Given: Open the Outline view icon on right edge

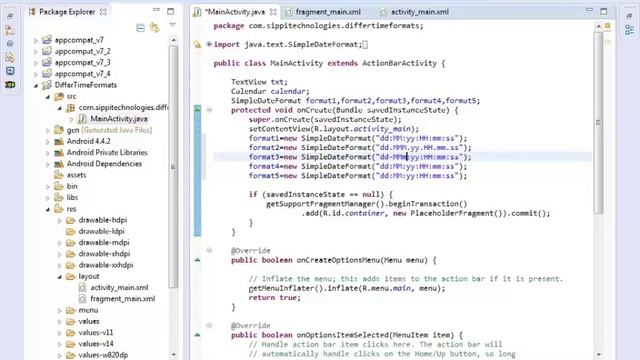Looking at the screenshot, I should coord(629,29).
